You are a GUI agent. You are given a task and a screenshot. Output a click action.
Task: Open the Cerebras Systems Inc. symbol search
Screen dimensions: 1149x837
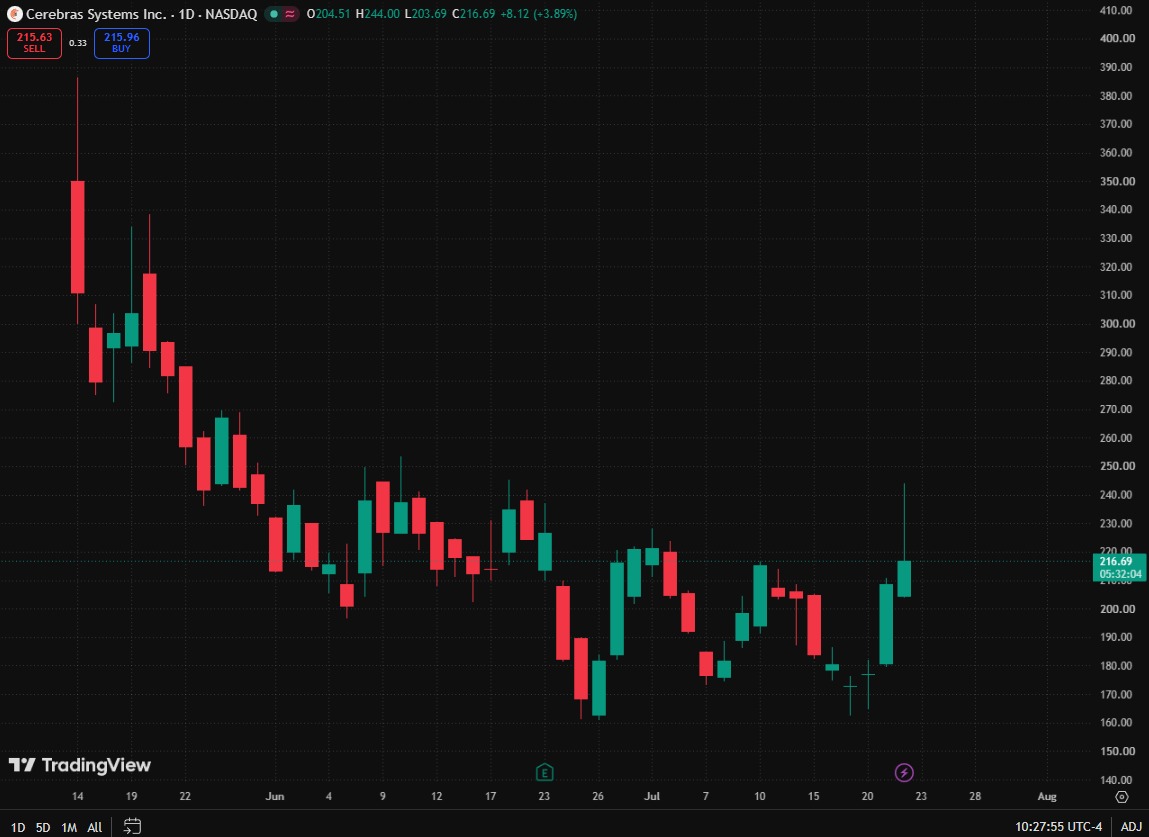coord(96,14)
